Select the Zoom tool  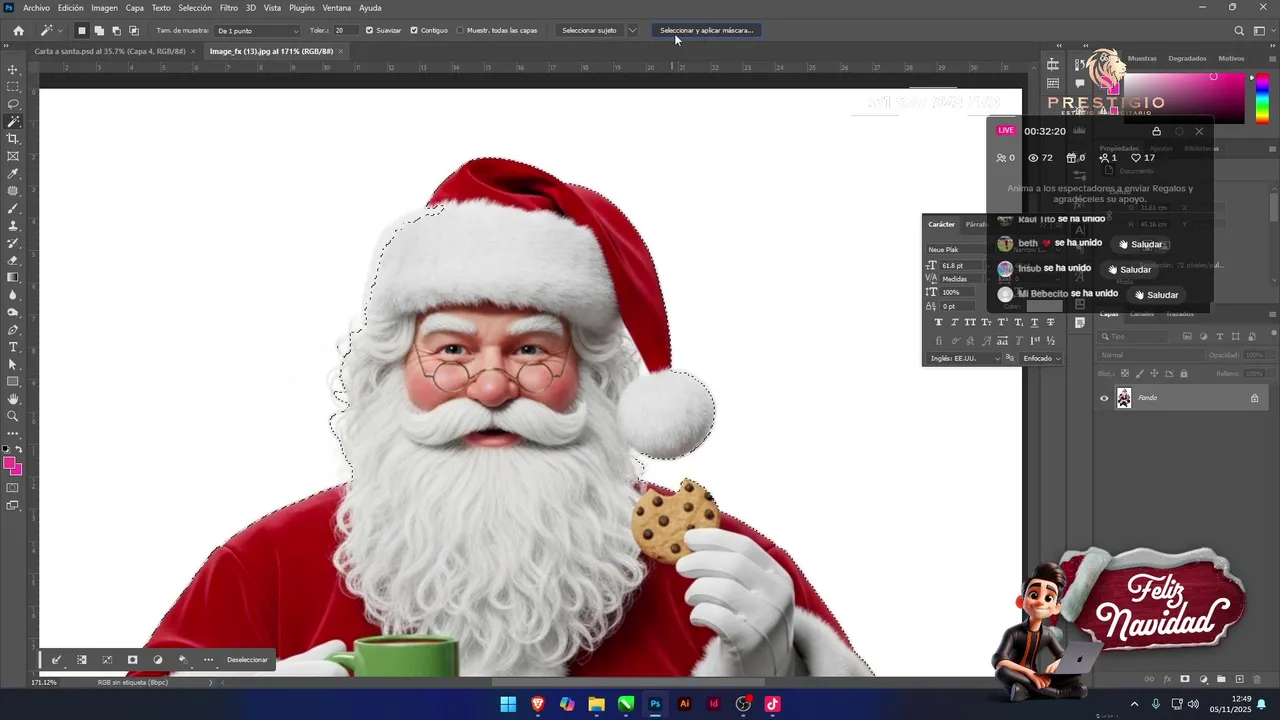pyautogui.click(x=13, y=416)
